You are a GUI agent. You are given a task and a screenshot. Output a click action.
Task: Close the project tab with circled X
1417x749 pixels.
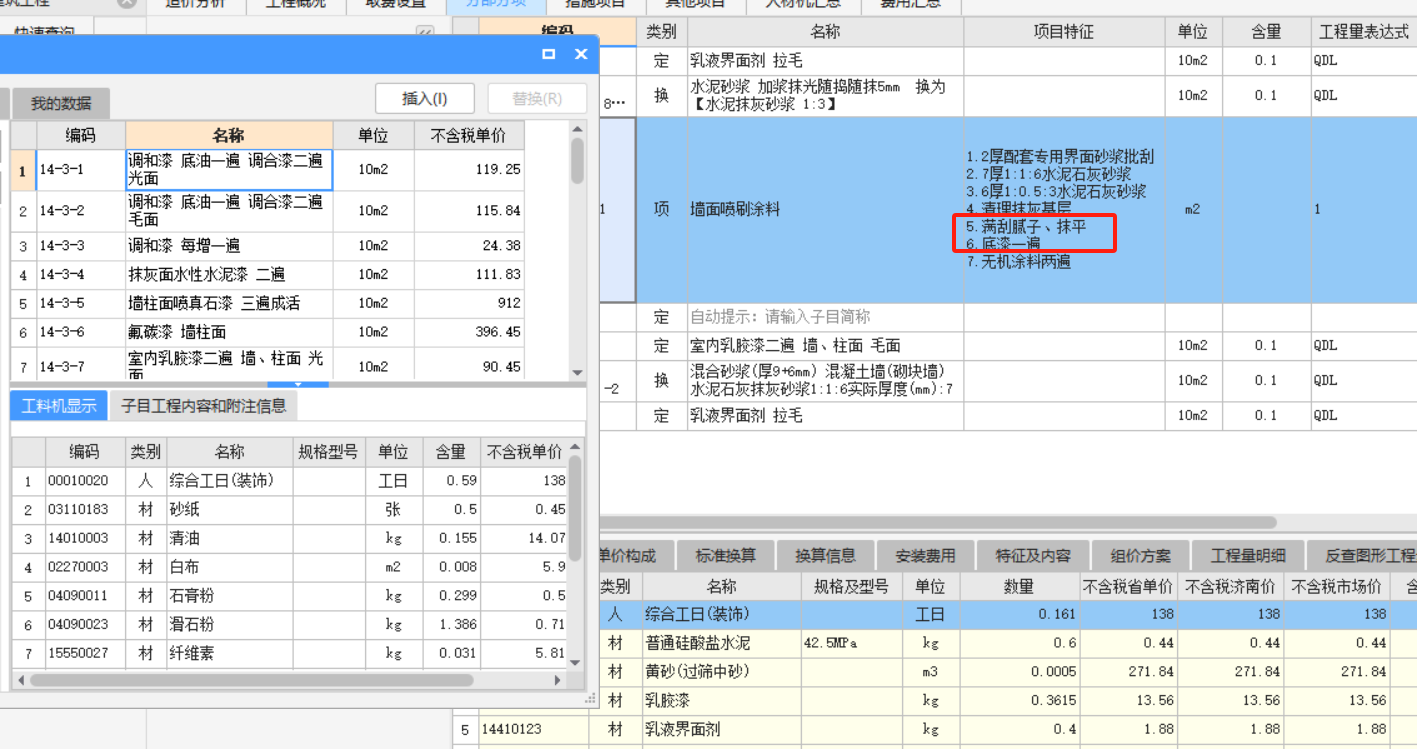pos(126,3)
